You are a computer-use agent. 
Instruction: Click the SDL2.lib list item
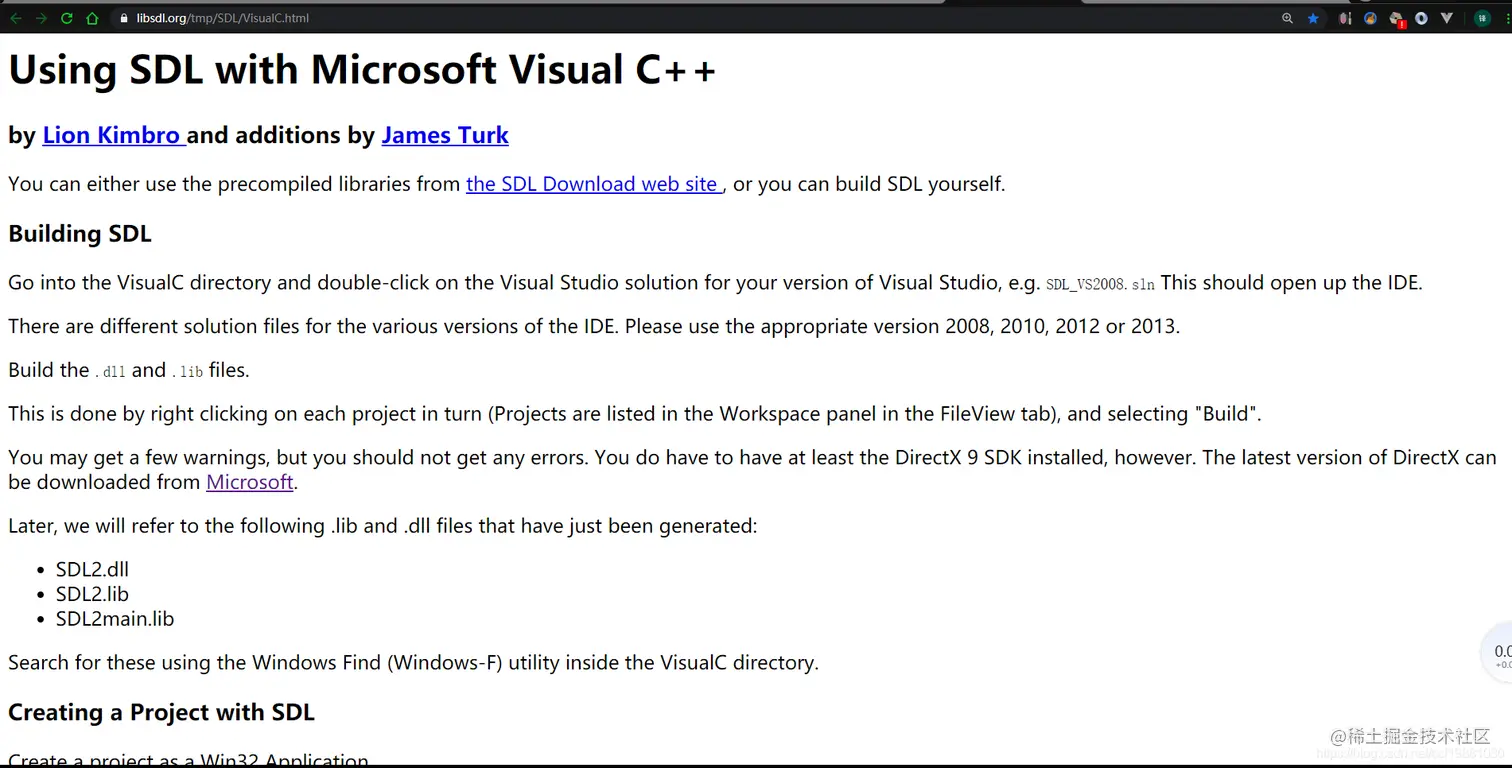tap(92, 594)
